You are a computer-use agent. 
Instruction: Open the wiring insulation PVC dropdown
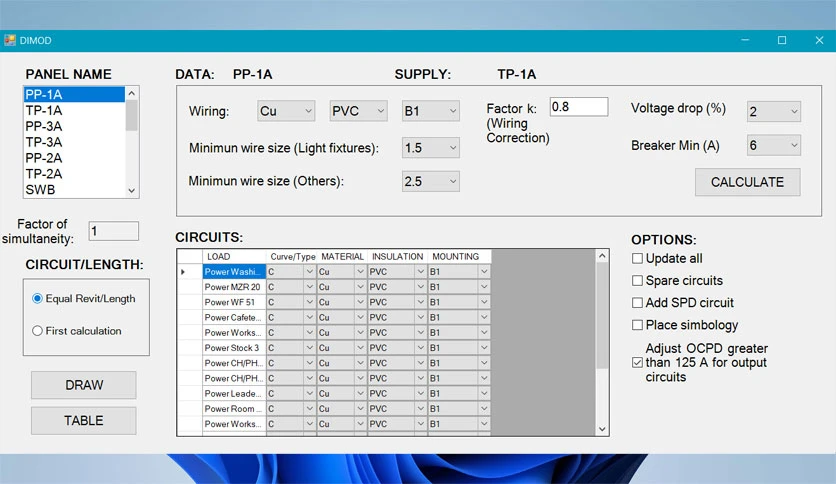pos(358,111)
